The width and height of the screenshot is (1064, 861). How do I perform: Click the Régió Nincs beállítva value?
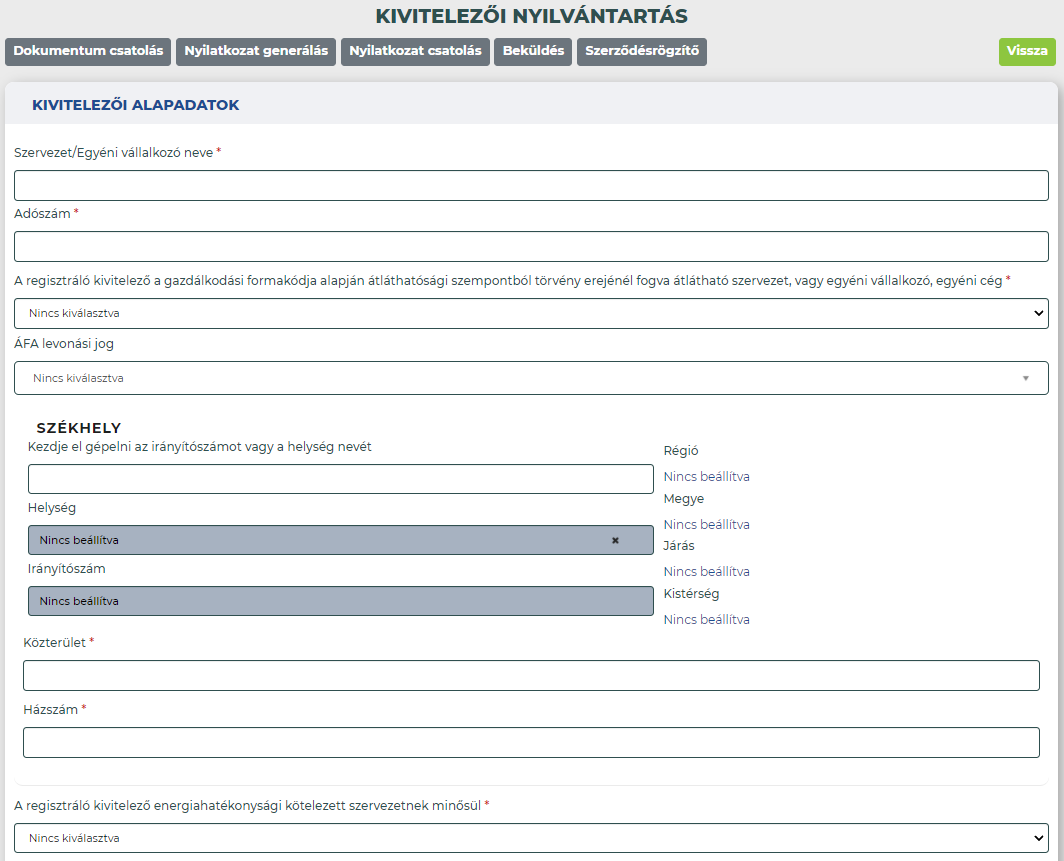pos(706,476)
